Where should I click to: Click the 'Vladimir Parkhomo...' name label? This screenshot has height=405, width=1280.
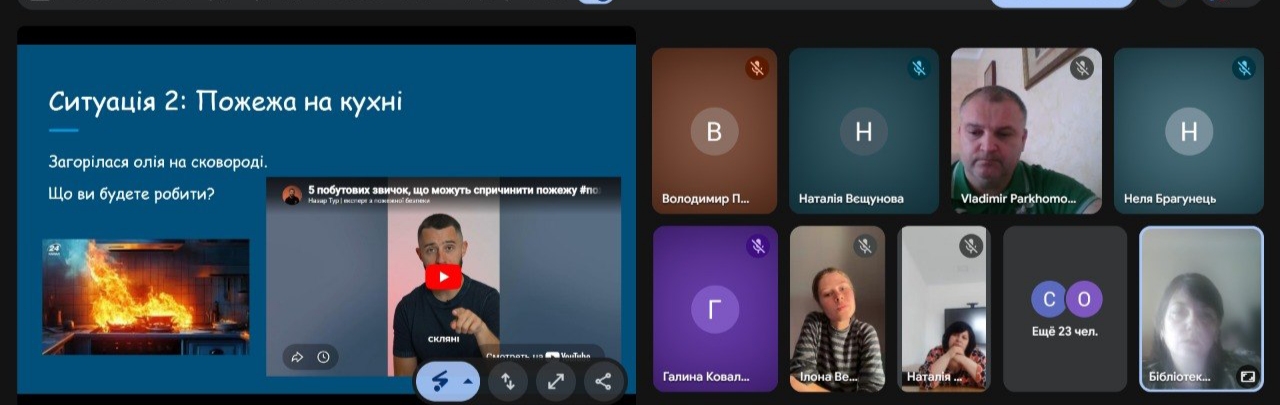pyautogui.click(x=1018, y=198)
